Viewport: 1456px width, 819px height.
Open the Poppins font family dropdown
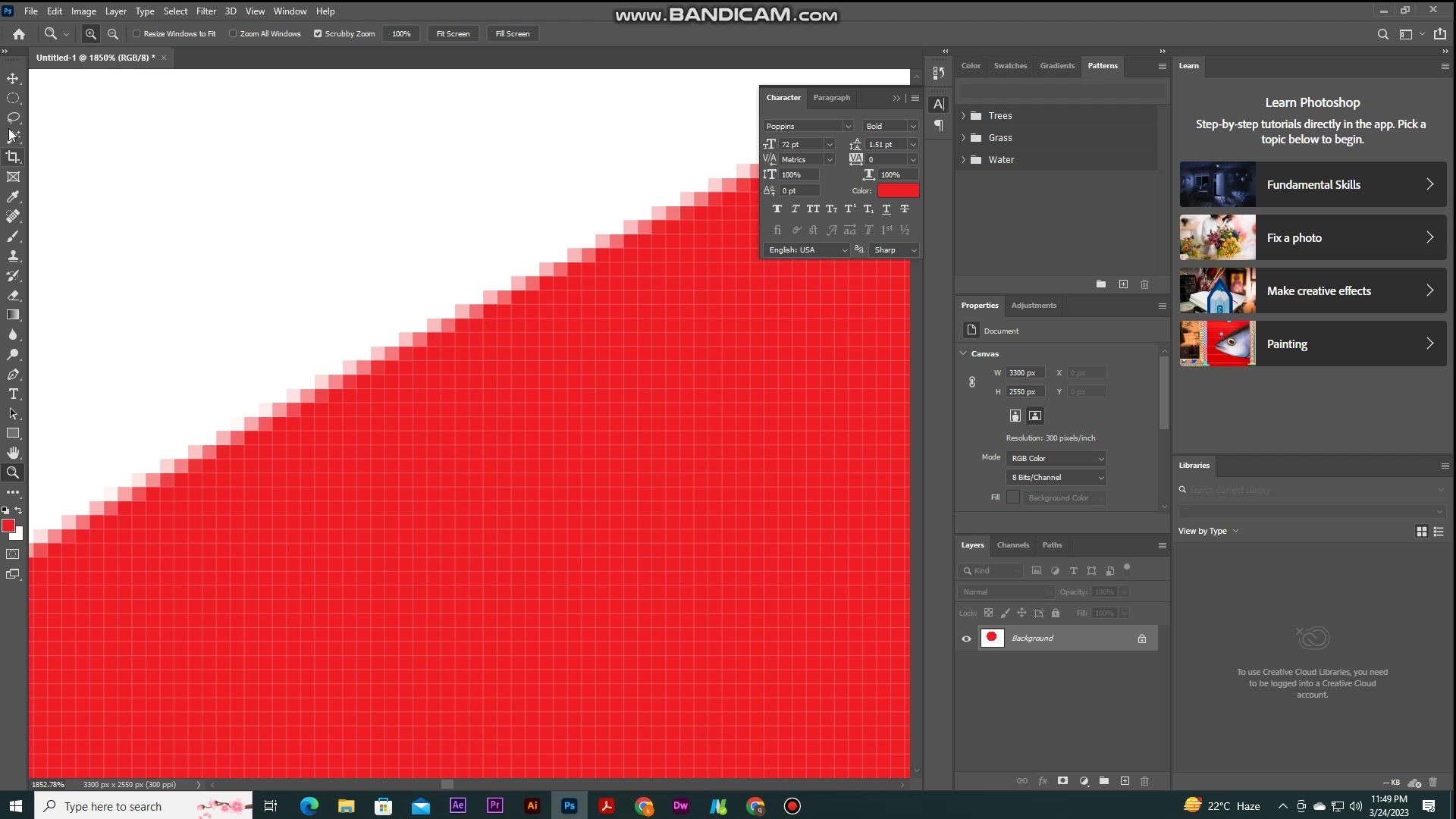coord(848,126)
